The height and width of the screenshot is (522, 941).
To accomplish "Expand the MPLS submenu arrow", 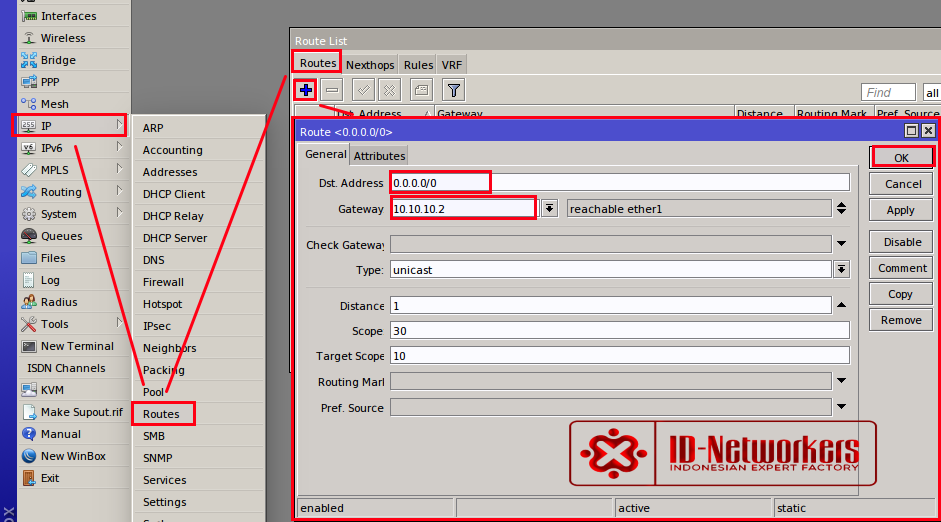I will coord(119,169).
